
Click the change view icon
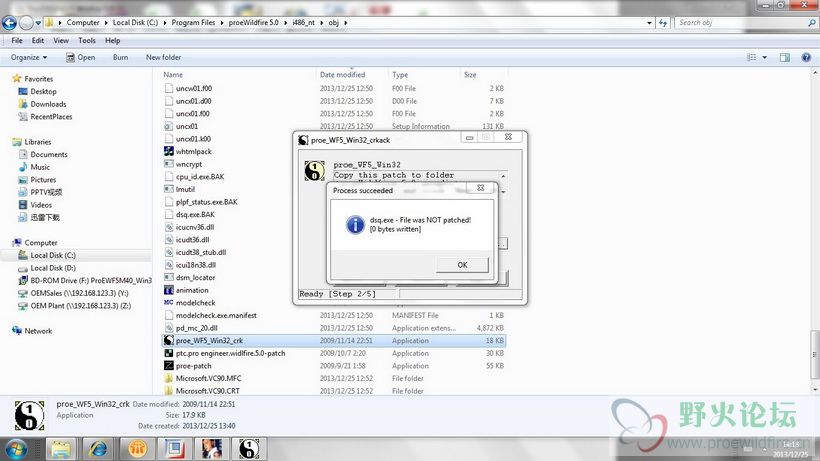(x=751, y=57)
